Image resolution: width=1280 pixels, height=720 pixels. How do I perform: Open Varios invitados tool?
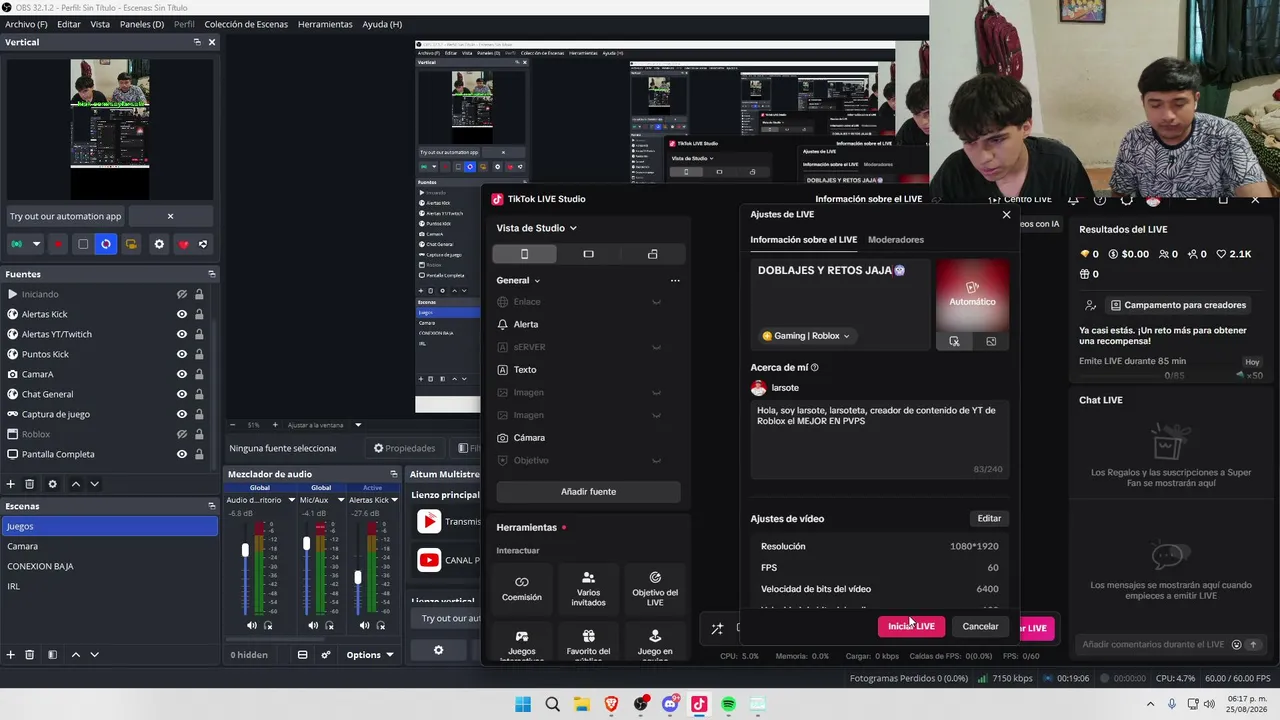coord(588,588)
